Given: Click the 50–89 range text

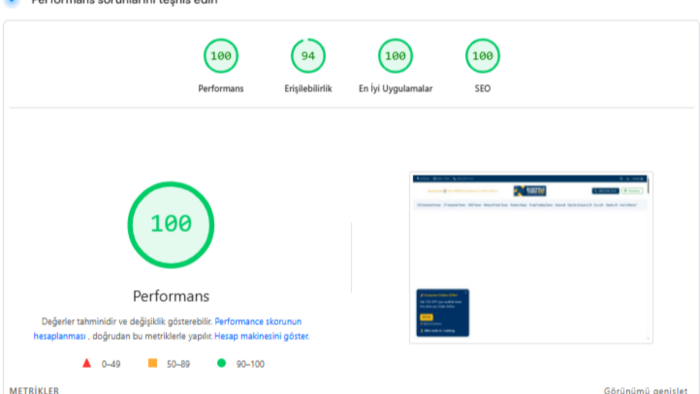Looking at the screenshot, I should pyautogui.click(x=178, y=364).
